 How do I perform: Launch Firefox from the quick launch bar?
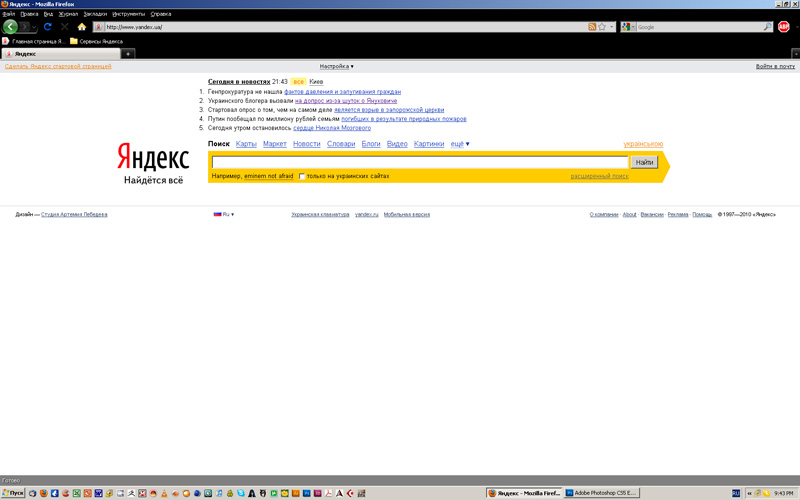(44, 493)
